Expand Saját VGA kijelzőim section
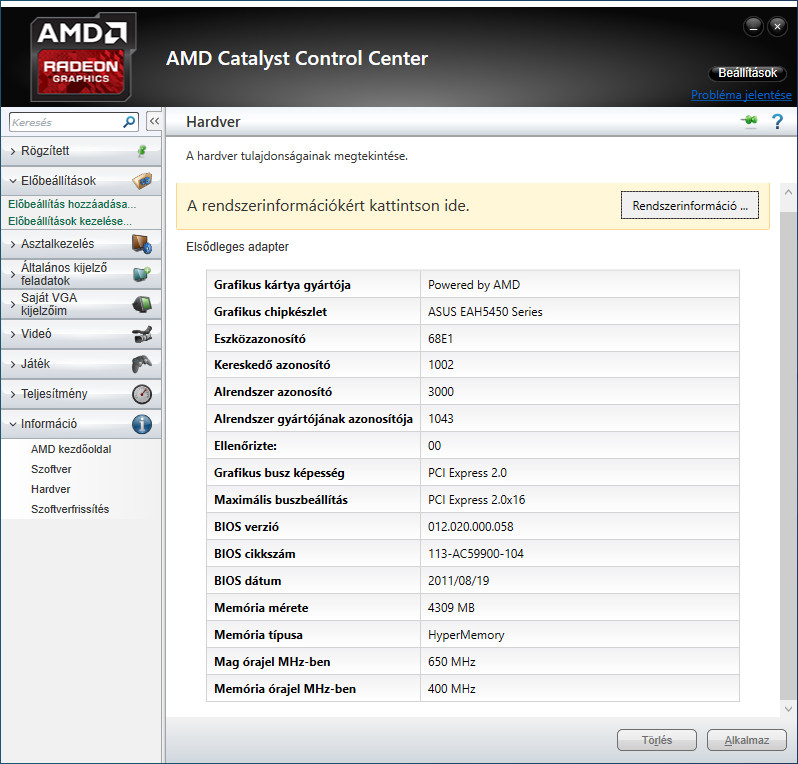This screenshot has height=764, width=798. pyautogui.click(x=81, y=304)
